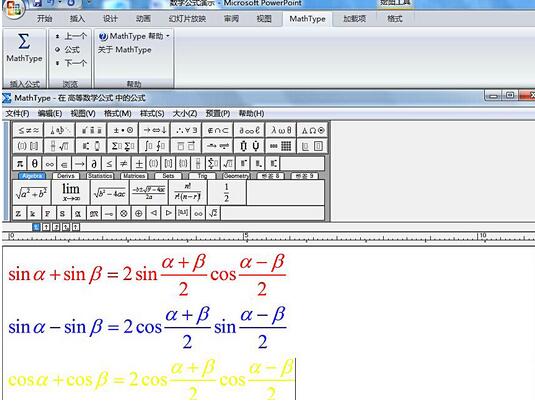535x407 pixels.
Task: Switch to the Trig expressions tab
Action: [202, 176]
